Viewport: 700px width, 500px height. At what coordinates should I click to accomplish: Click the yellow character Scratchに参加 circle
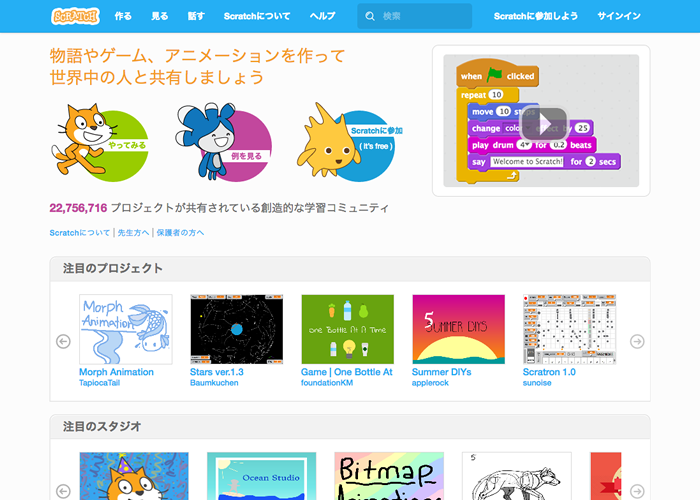tap(348, 142)
